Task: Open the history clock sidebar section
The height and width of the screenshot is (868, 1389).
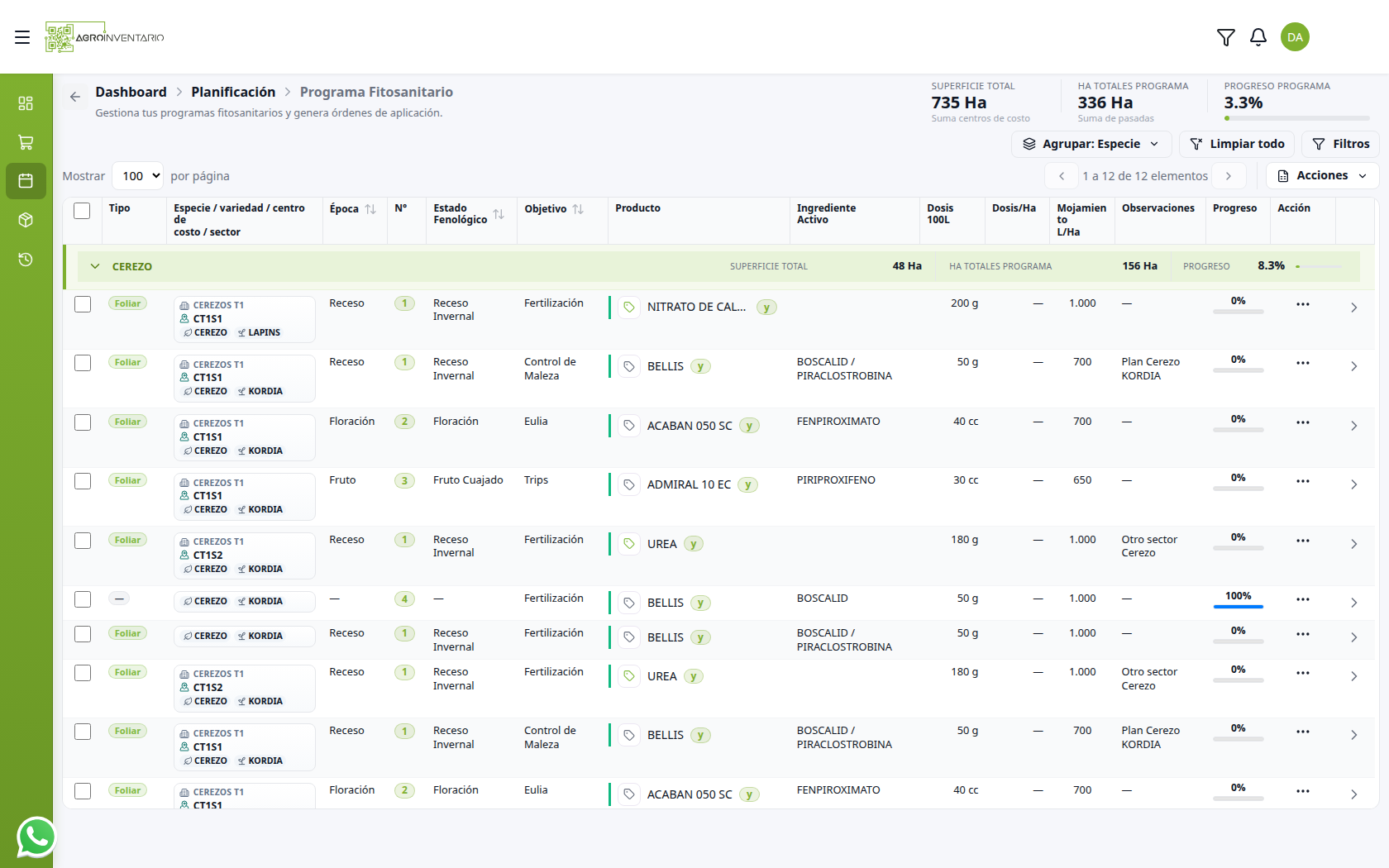Action: 26,260
